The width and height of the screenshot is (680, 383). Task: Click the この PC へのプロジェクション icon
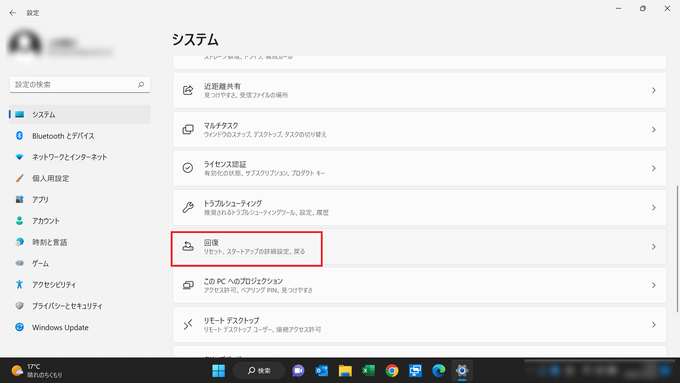188,285
